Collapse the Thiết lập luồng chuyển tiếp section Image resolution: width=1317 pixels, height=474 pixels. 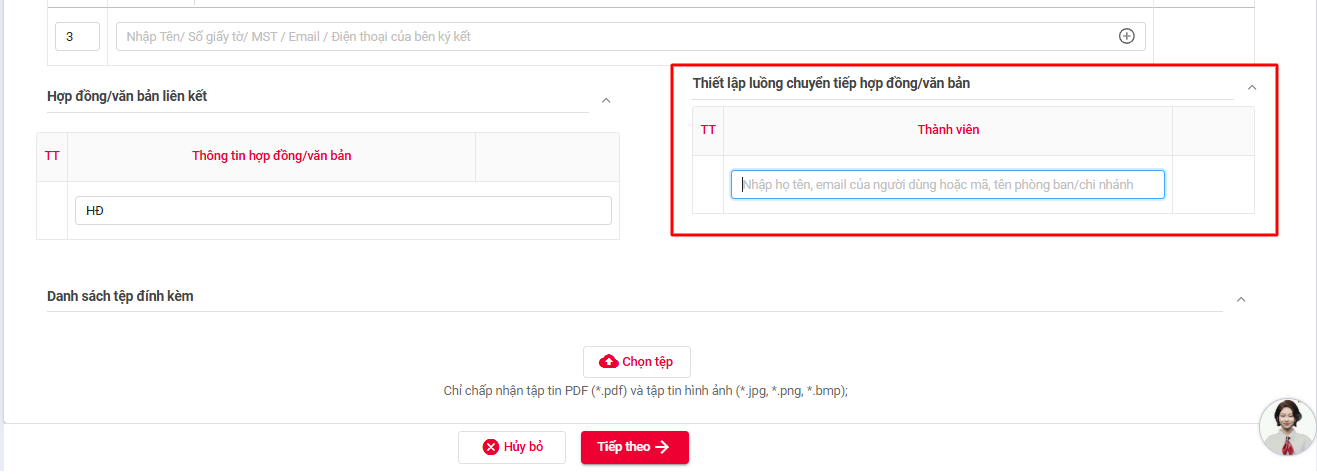[x=1252, y=87]
